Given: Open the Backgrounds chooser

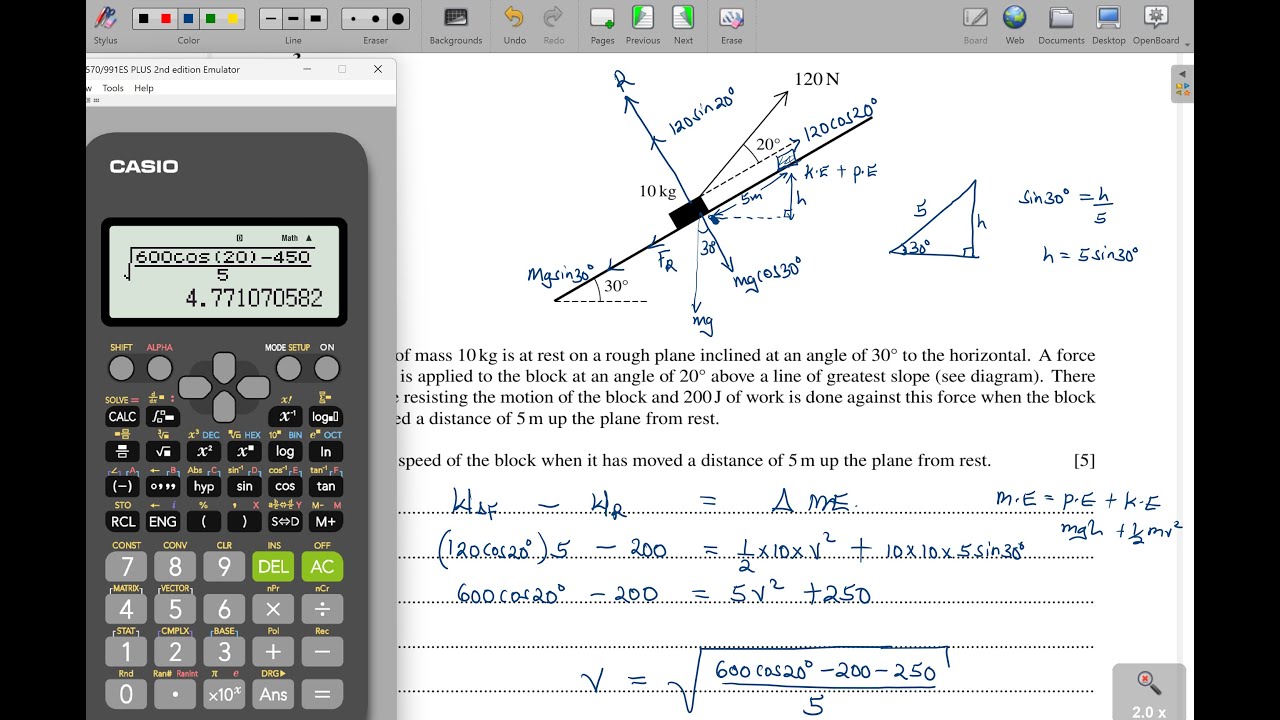Looking at the screenshot, I should tap(456, 25).
